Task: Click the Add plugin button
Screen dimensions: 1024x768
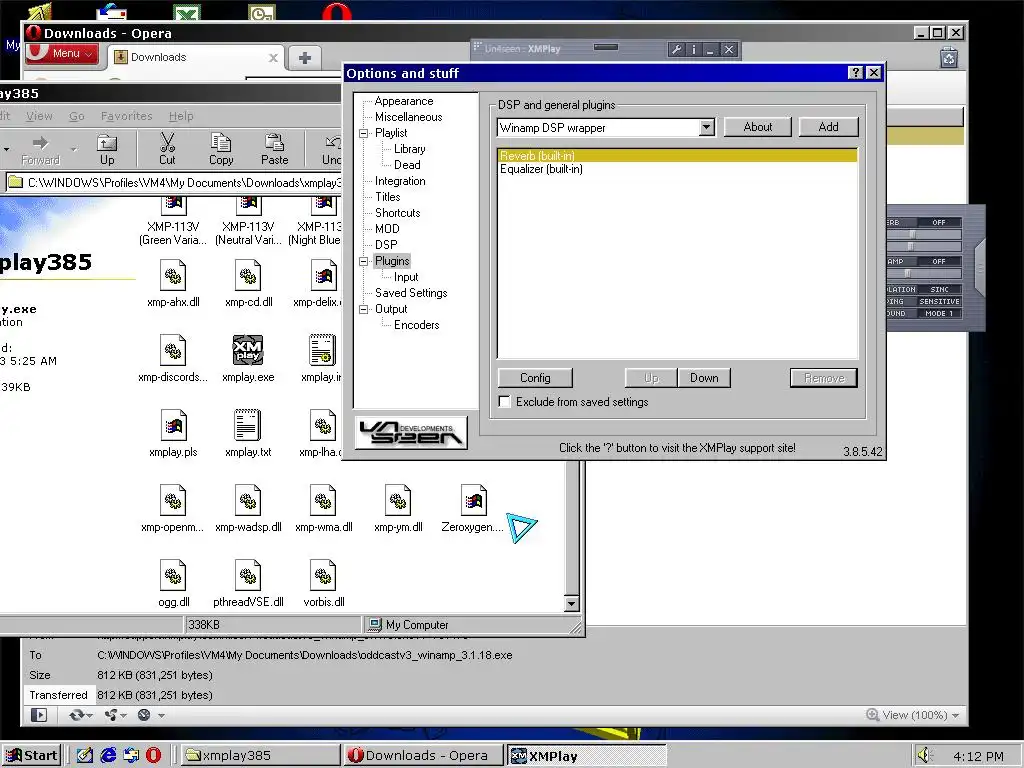Action: coord(828,127)
